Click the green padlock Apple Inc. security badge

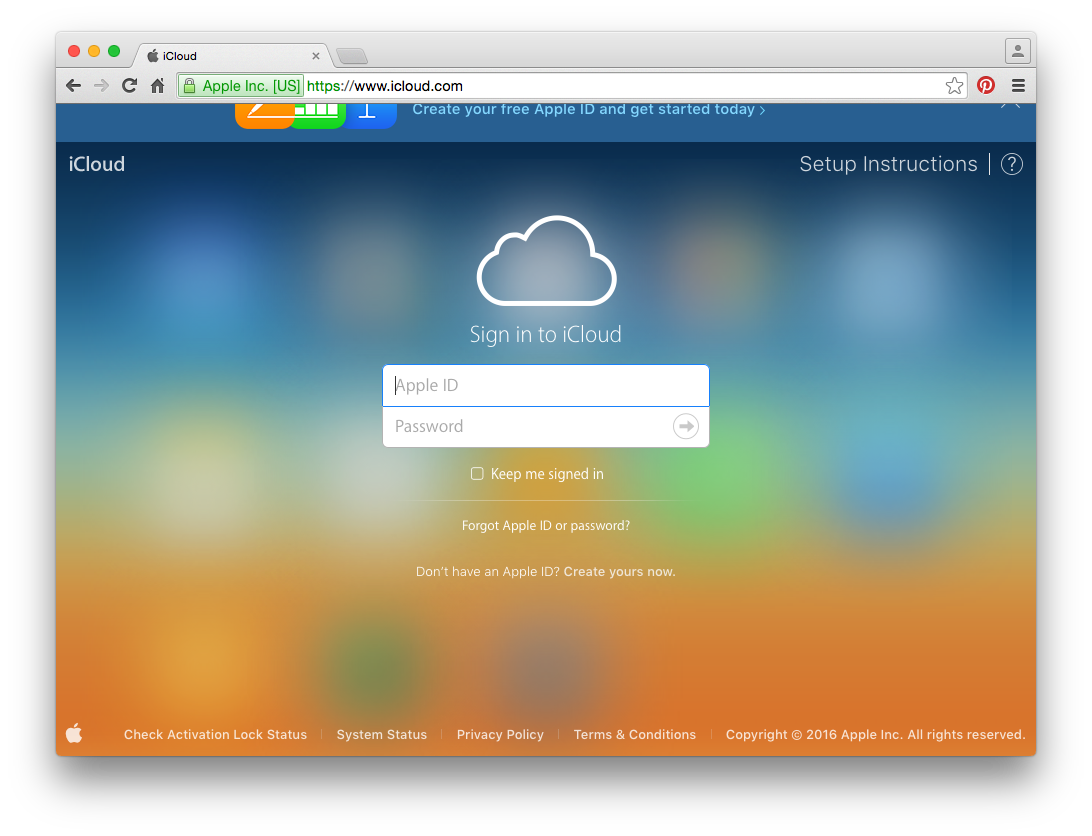click(241, 86)
